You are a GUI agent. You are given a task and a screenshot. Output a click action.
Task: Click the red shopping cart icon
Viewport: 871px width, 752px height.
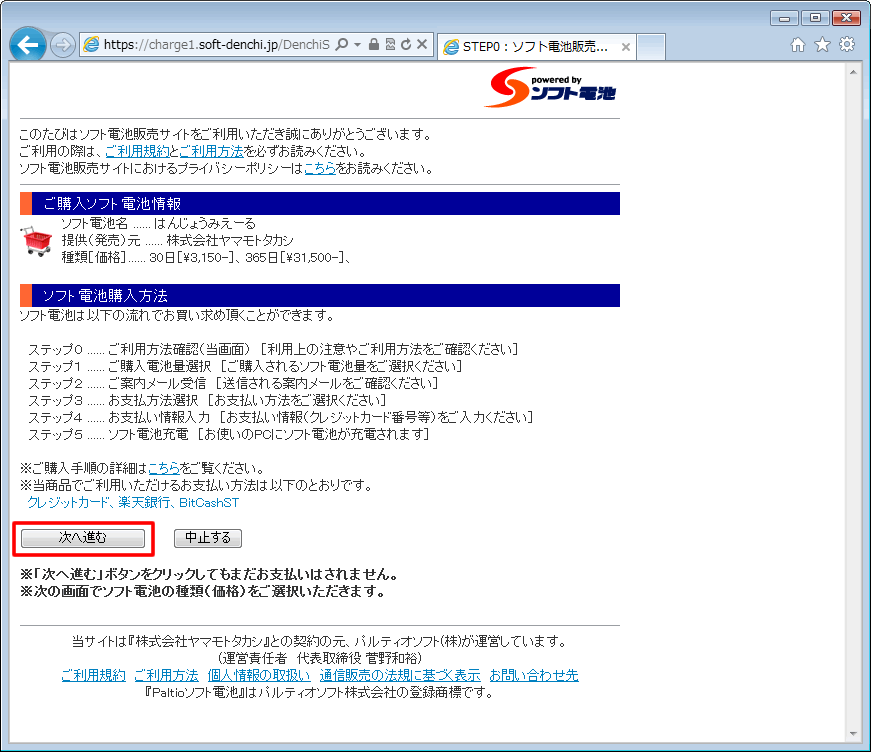click(37, 241)
